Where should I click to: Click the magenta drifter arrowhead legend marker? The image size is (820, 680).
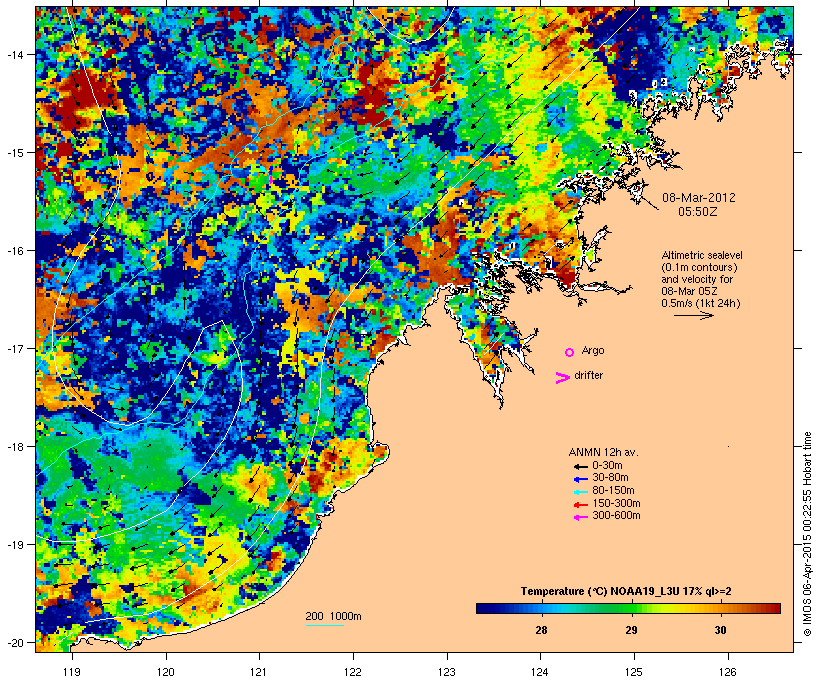pyautogui.click(x=562, y=378)
